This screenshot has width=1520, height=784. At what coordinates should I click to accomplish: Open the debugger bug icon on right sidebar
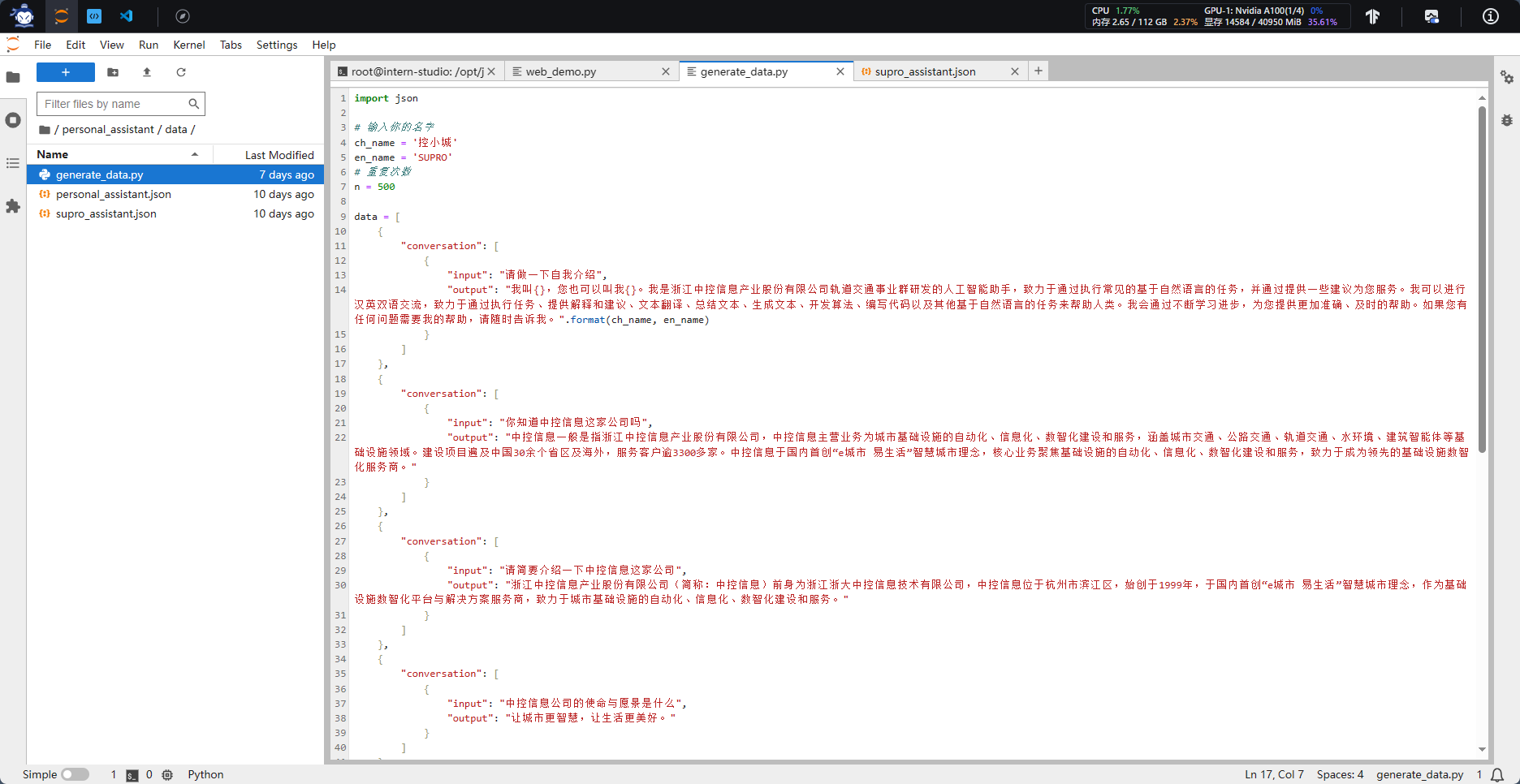pos(1507,120)
